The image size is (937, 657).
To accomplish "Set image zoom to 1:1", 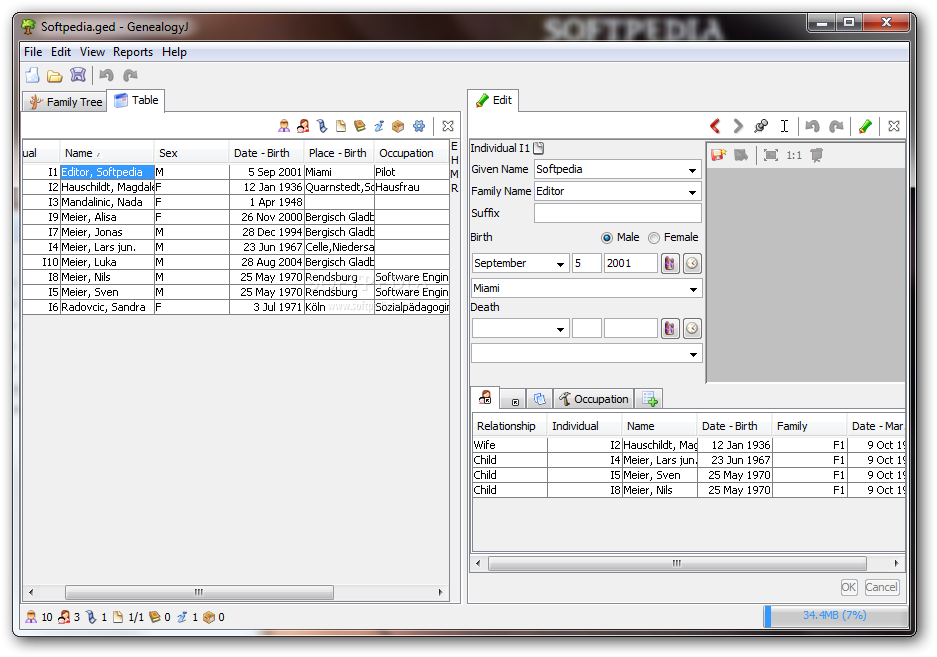I will [x=794, y=155].
